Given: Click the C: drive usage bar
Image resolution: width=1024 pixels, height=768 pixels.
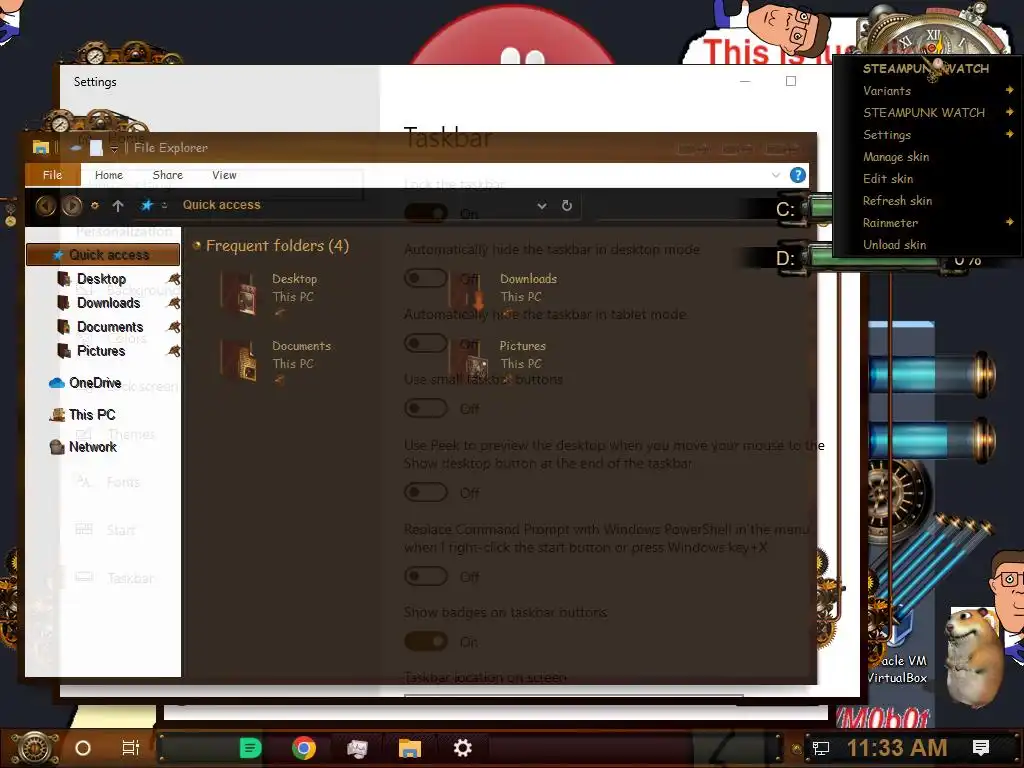Looking at the screenshot, I should (x=820, y=209).
